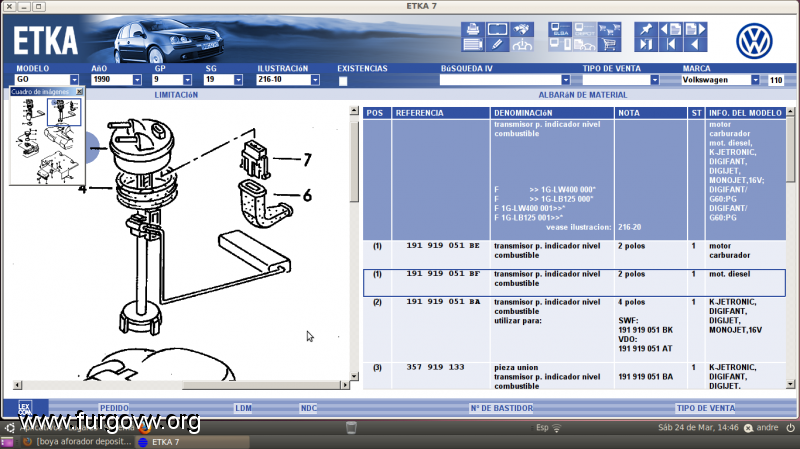800x449 pixels.
Task: Click the printer icon in toolbar
Action: [x=472, y=29]
